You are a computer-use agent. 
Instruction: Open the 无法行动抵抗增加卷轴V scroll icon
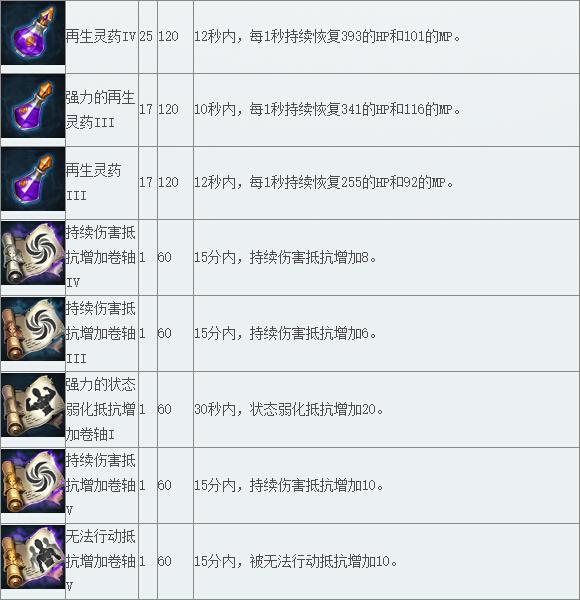tap(33, 557)
